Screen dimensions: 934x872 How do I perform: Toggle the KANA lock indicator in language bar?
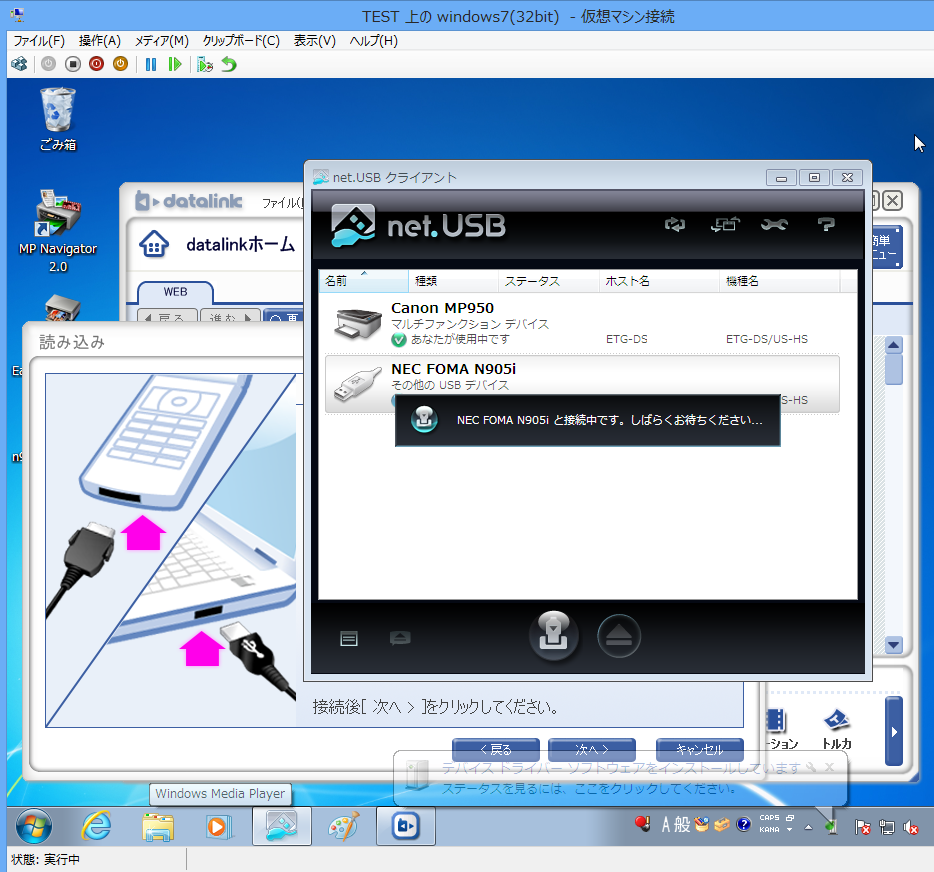[x=769, y=830]
